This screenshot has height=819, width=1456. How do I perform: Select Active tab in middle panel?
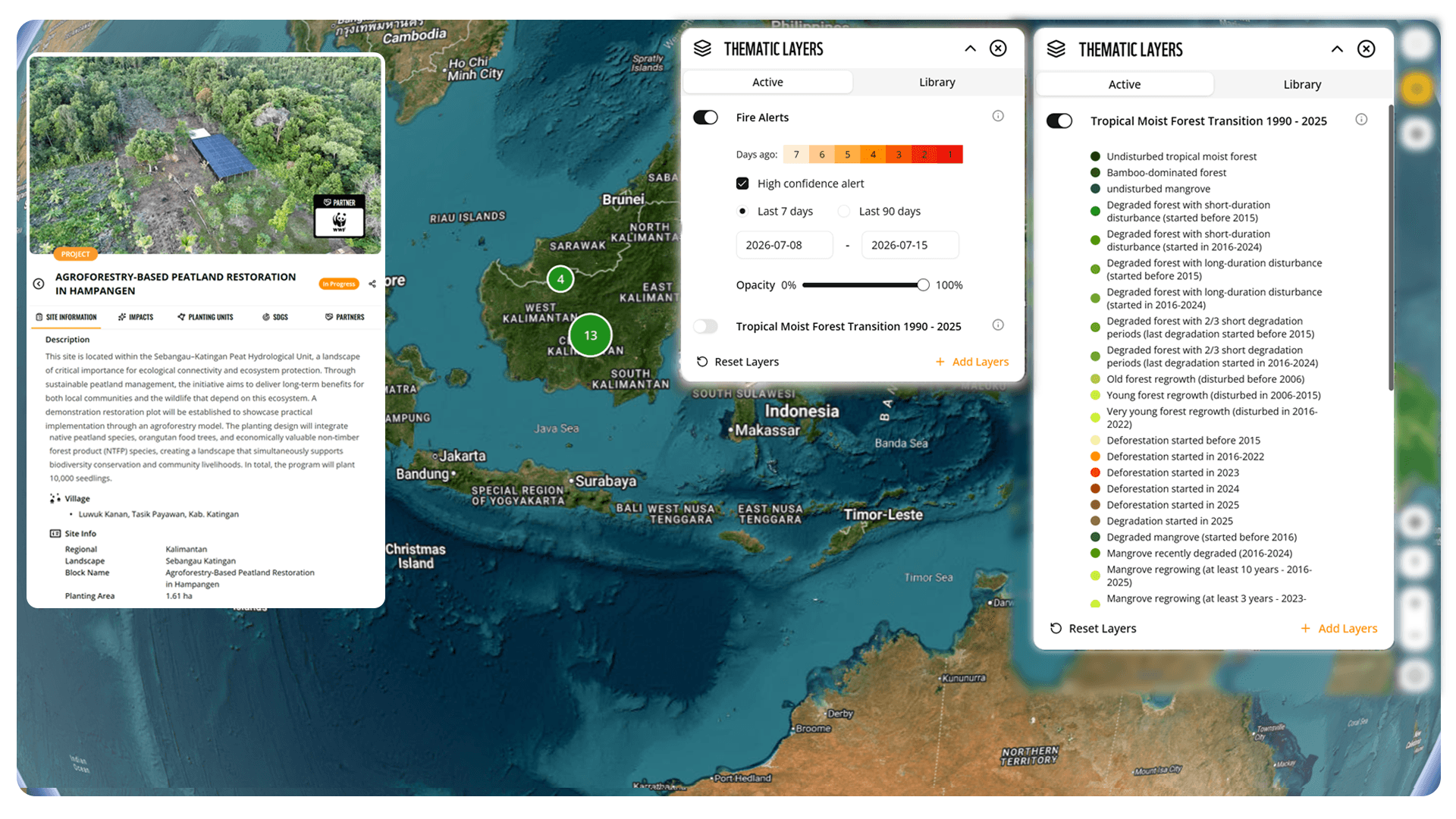click(767, 82)
